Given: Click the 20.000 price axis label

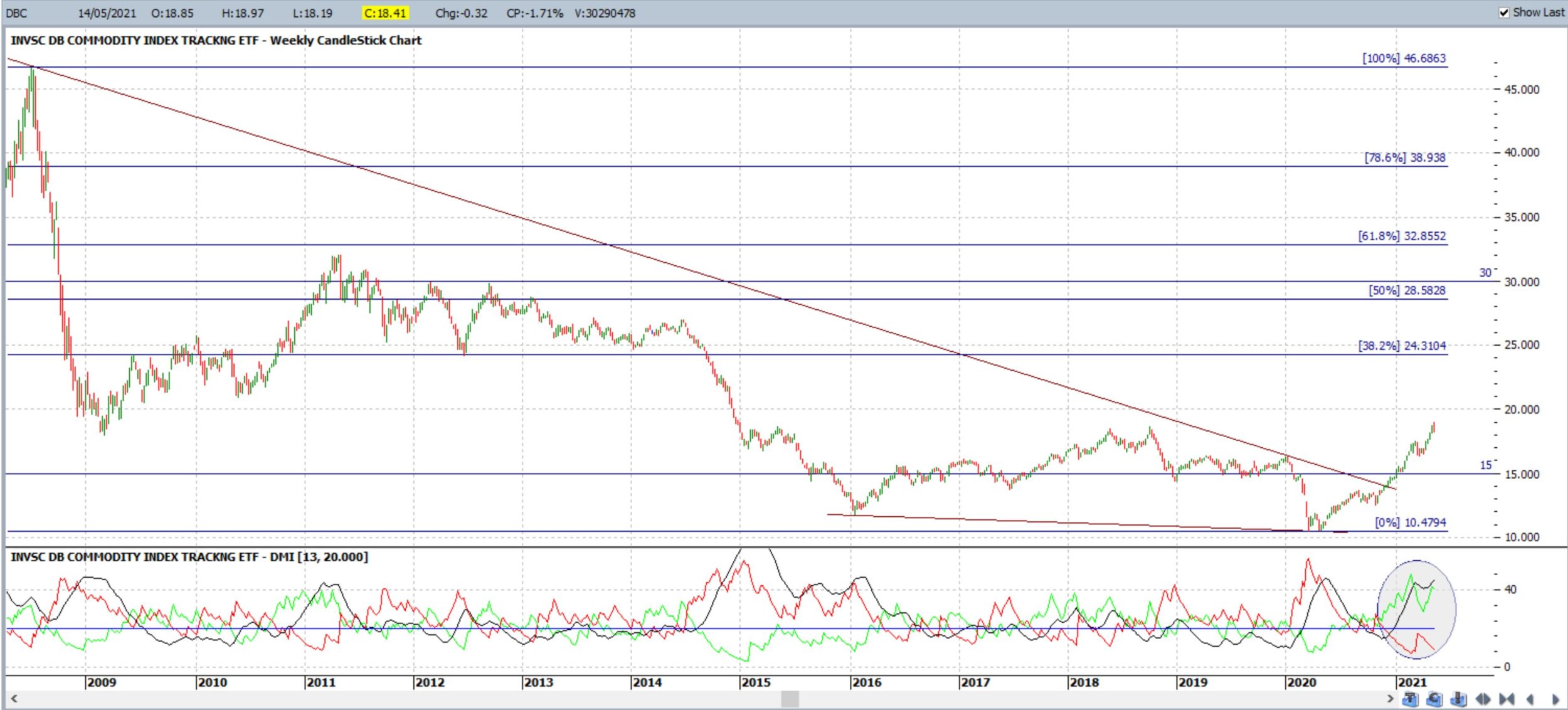Looking at the screenshot, I should pos(1522,410).
